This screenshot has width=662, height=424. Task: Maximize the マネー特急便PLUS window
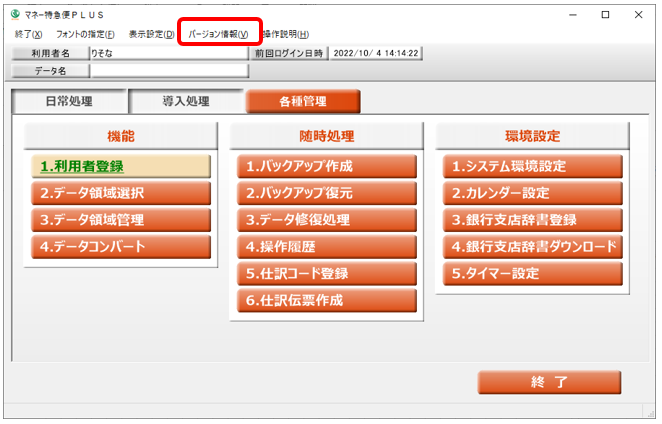click(605, 15)
